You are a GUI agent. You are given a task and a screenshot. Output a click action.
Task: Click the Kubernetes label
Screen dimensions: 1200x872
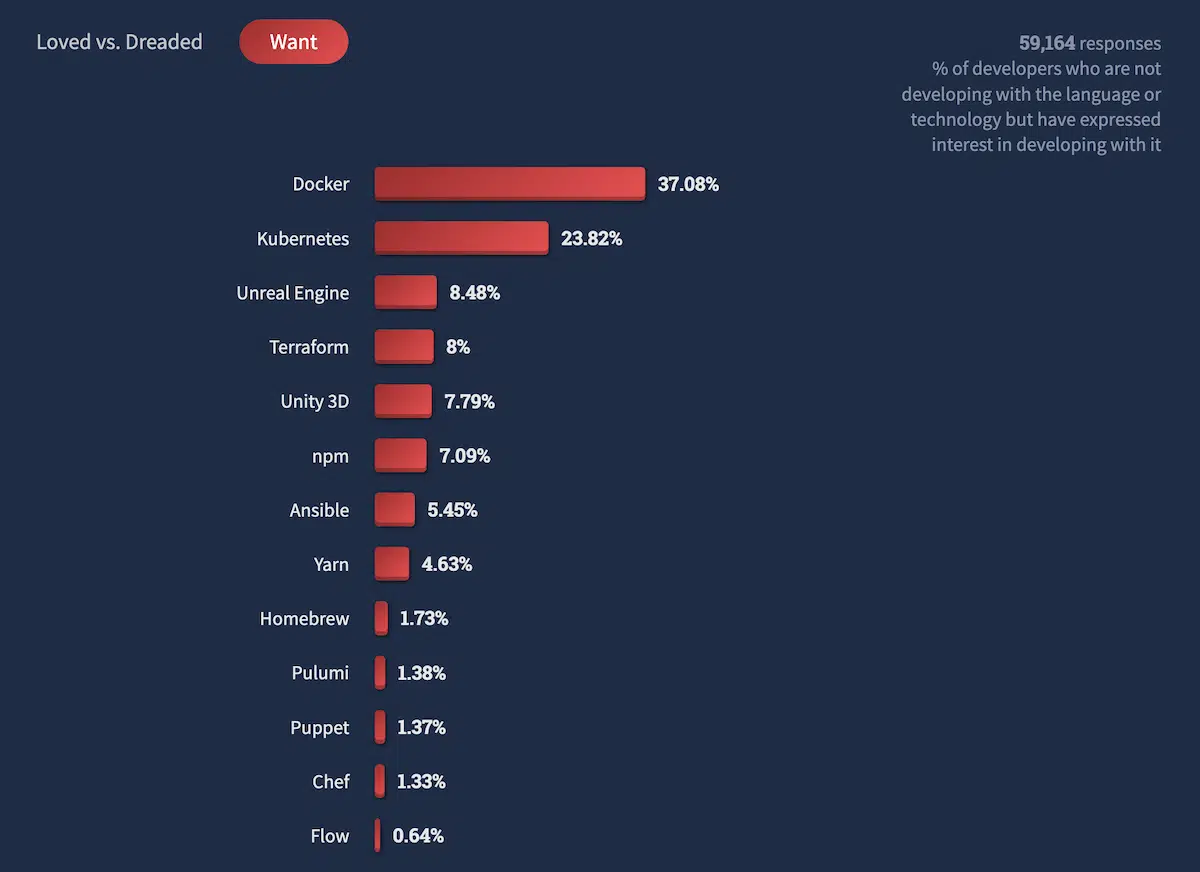pos(303,238)
